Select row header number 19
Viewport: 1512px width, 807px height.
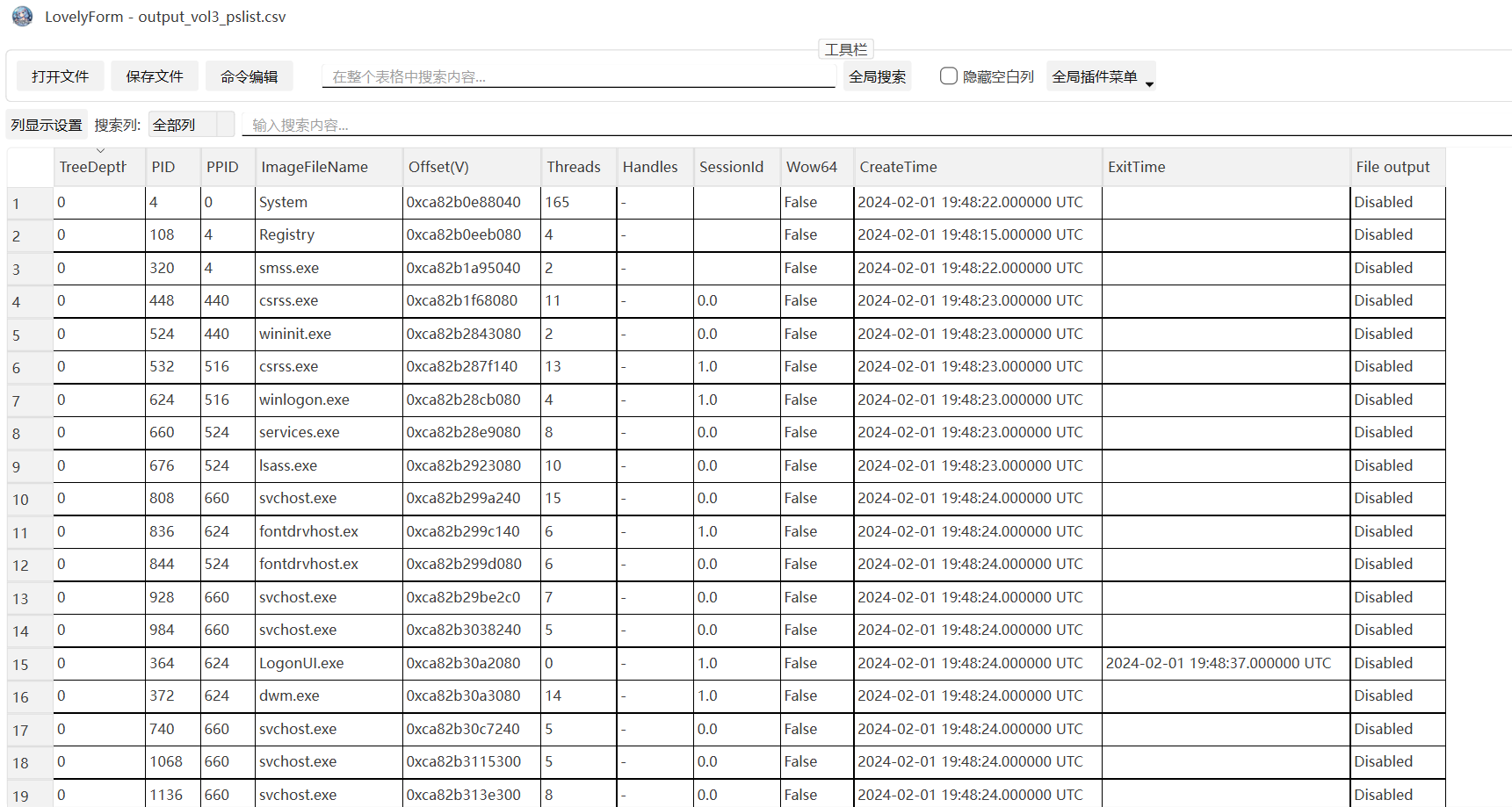tap(30, 796)
